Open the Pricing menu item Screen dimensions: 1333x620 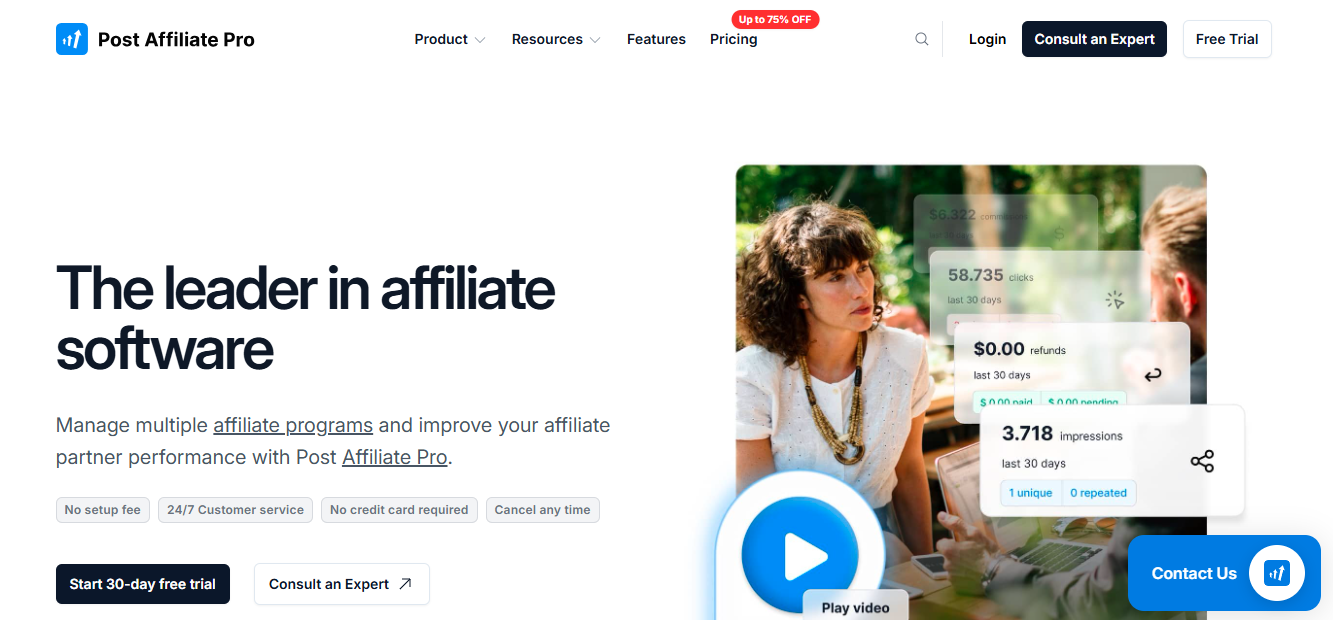[734, 39]
